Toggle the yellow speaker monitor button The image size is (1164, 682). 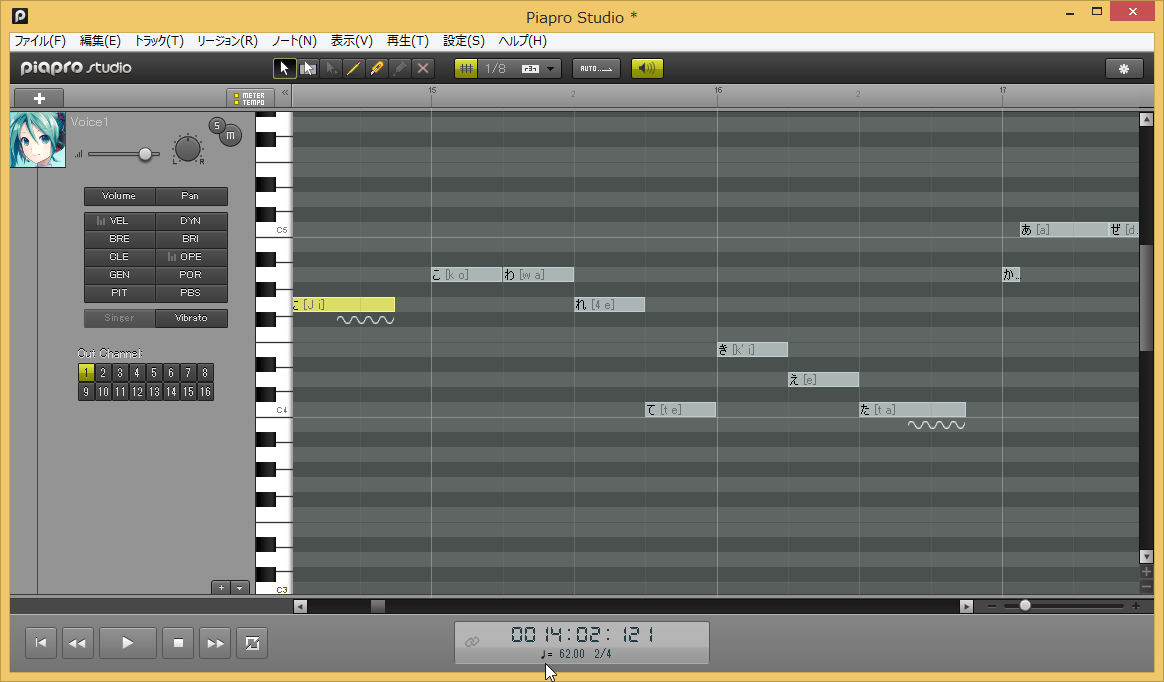pyautogui.click(x=647, y=68)
